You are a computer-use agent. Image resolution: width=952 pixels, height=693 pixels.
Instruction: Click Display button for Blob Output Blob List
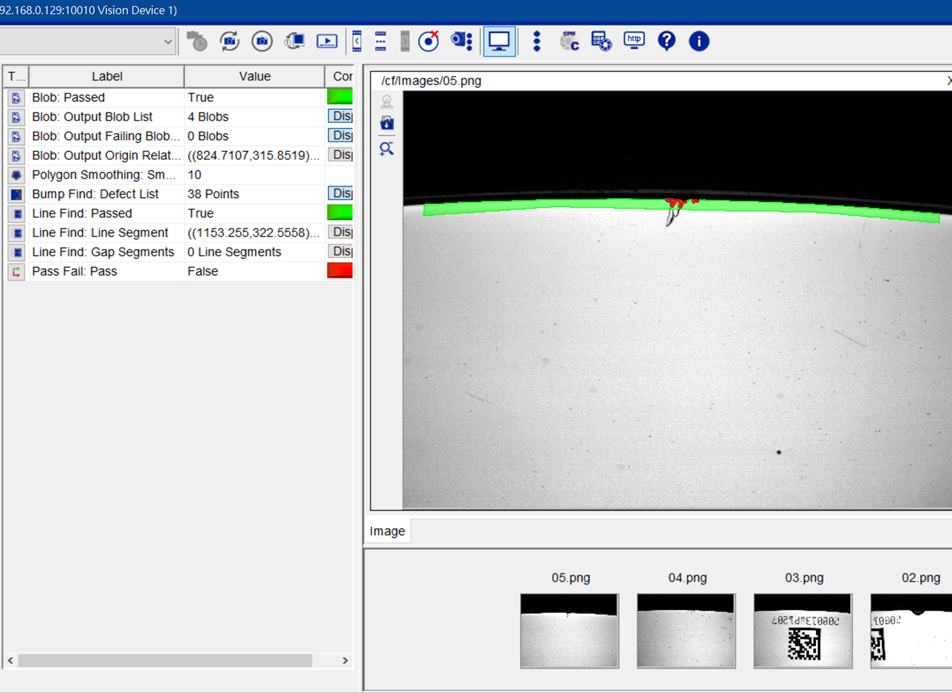340,117
